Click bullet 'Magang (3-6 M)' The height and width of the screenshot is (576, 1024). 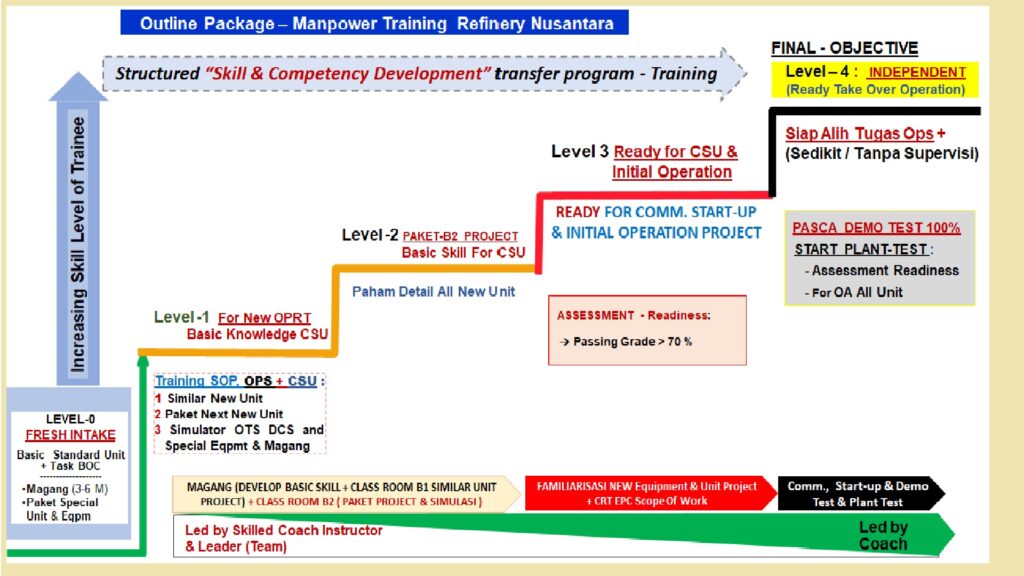pos(65,489)
